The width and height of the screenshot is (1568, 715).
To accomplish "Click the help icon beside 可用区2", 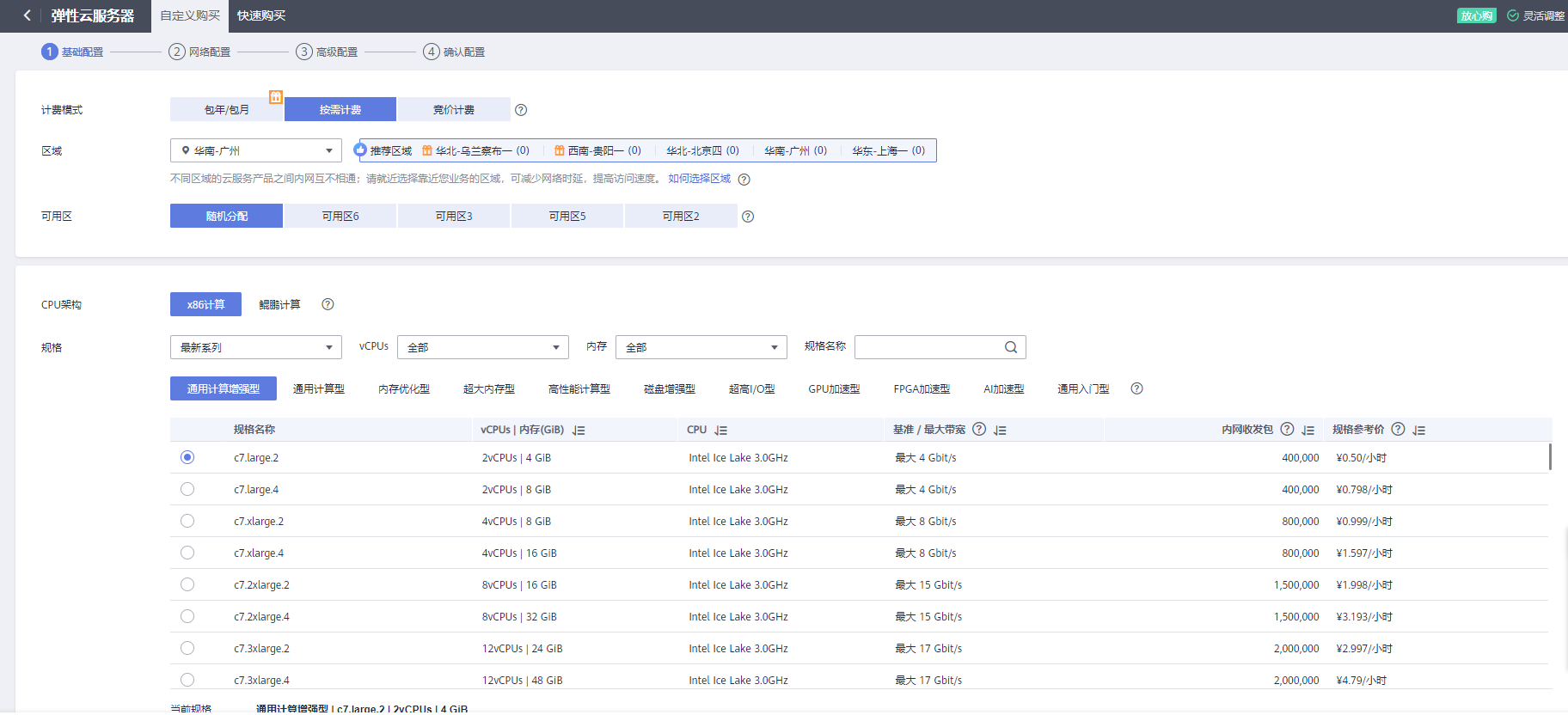I will [748, 217].
